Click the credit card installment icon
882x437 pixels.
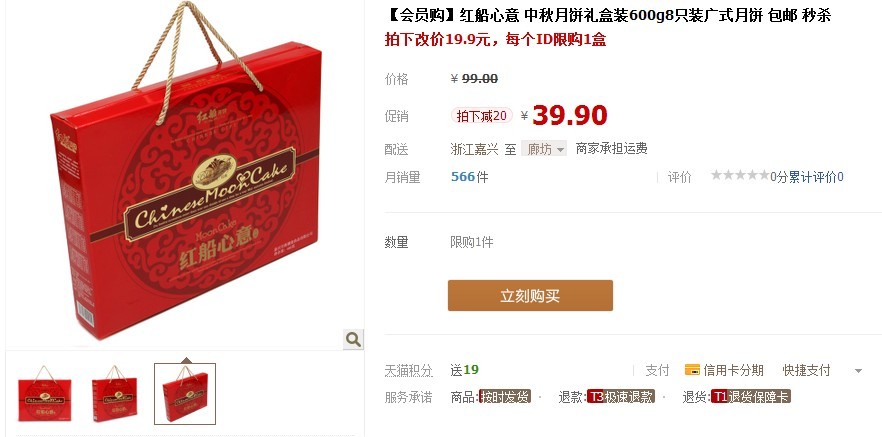coord(692,370)
